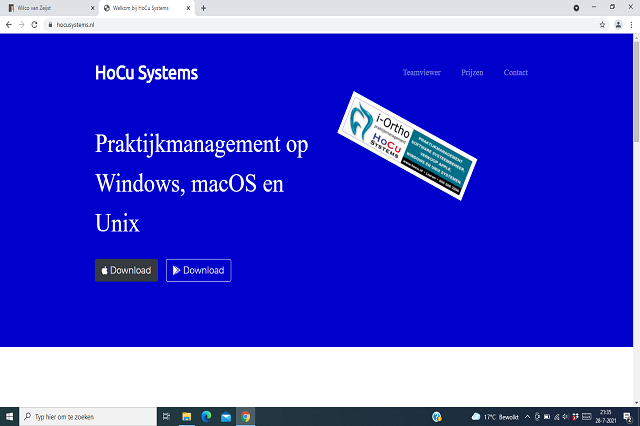Click the volume speaker tray icon
Screen dimensions: 640x426
tap(565, 417)
